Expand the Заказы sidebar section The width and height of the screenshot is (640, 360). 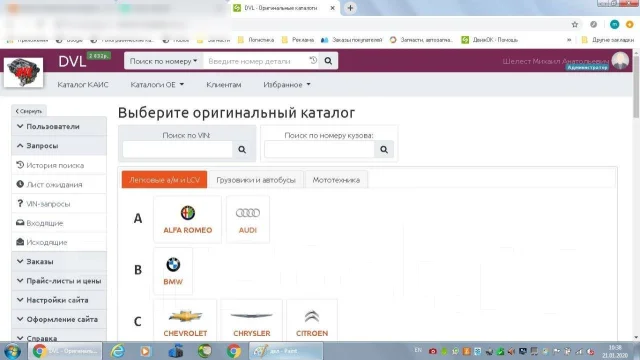click(59, 261)
